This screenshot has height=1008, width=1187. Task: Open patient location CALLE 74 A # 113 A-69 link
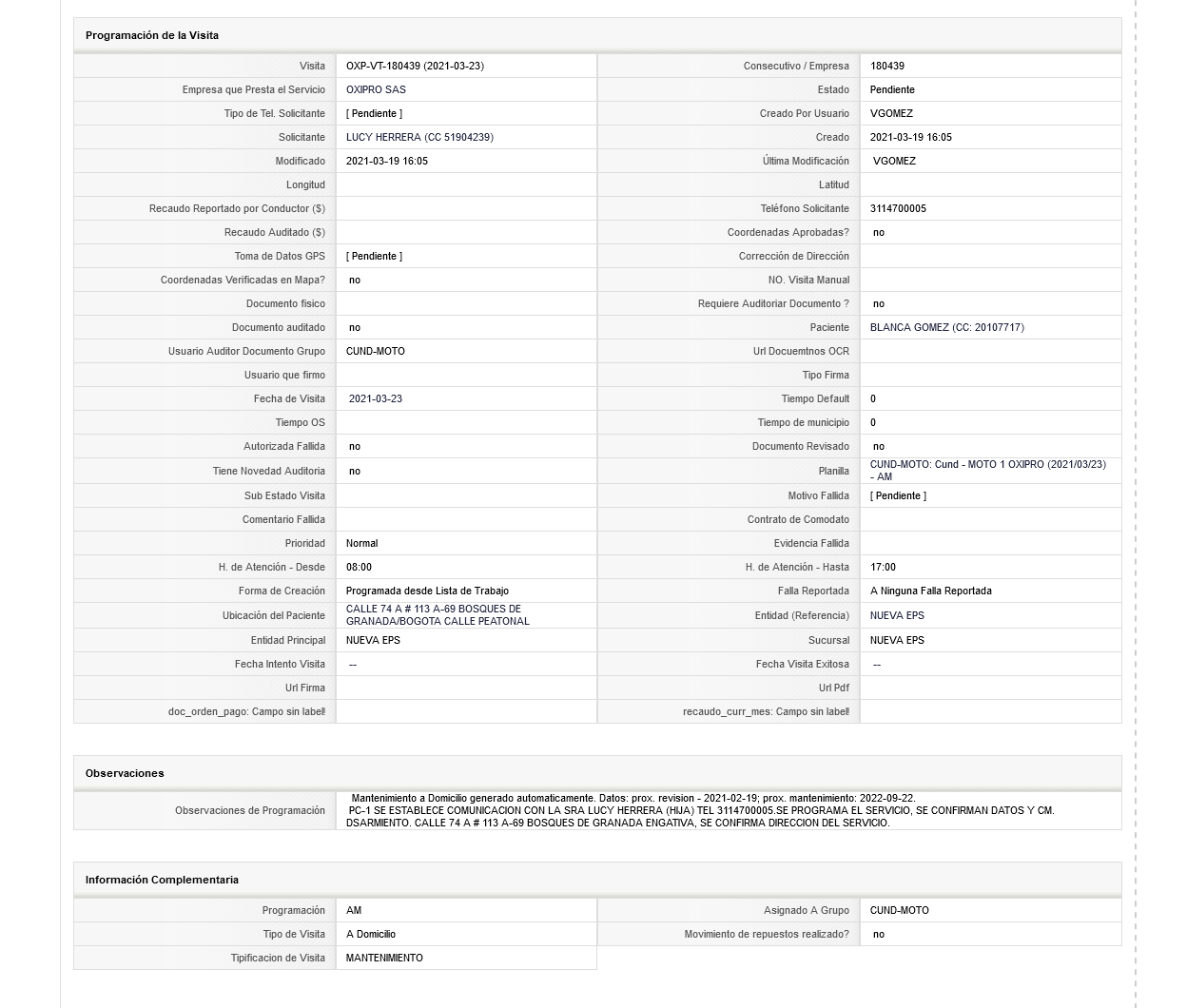click(438, 615)
